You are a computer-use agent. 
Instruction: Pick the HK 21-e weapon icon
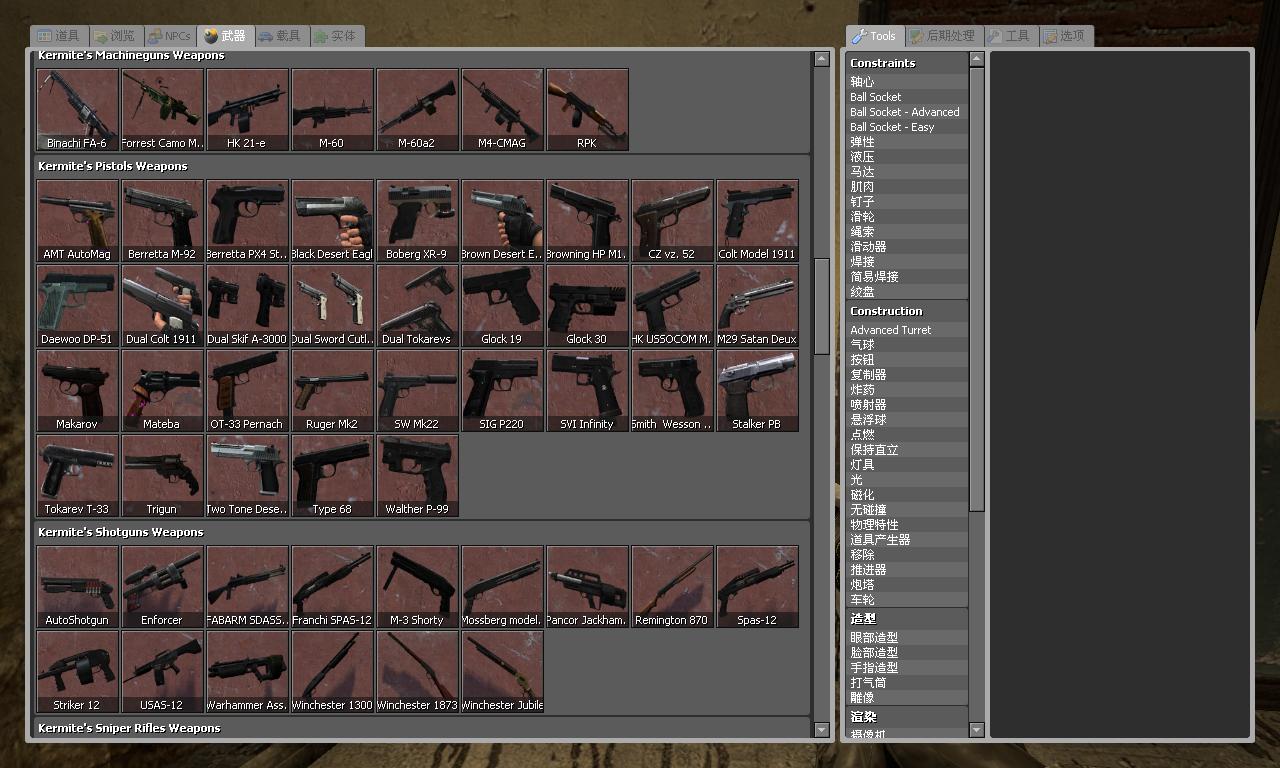pyautogui.click(x=247, y=110)
